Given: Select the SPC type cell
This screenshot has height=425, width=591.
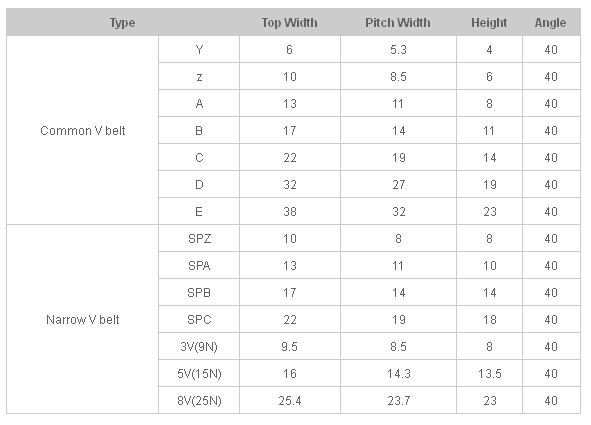Looking at the screenshot, I should pos(199,320).
